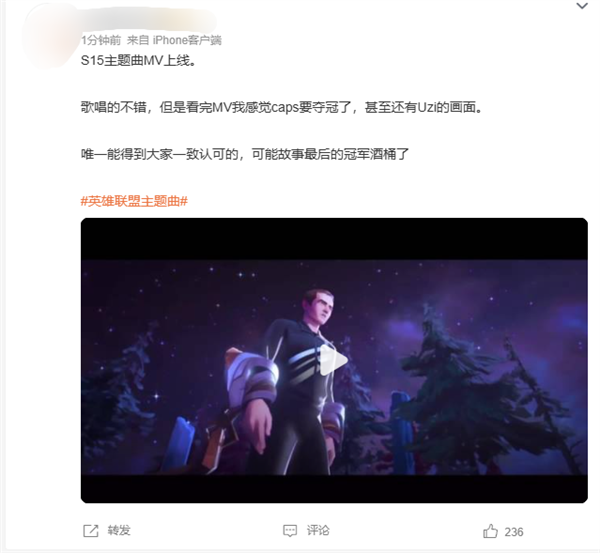
Task: Click the blurred user avatar
Action: point(49,36)
